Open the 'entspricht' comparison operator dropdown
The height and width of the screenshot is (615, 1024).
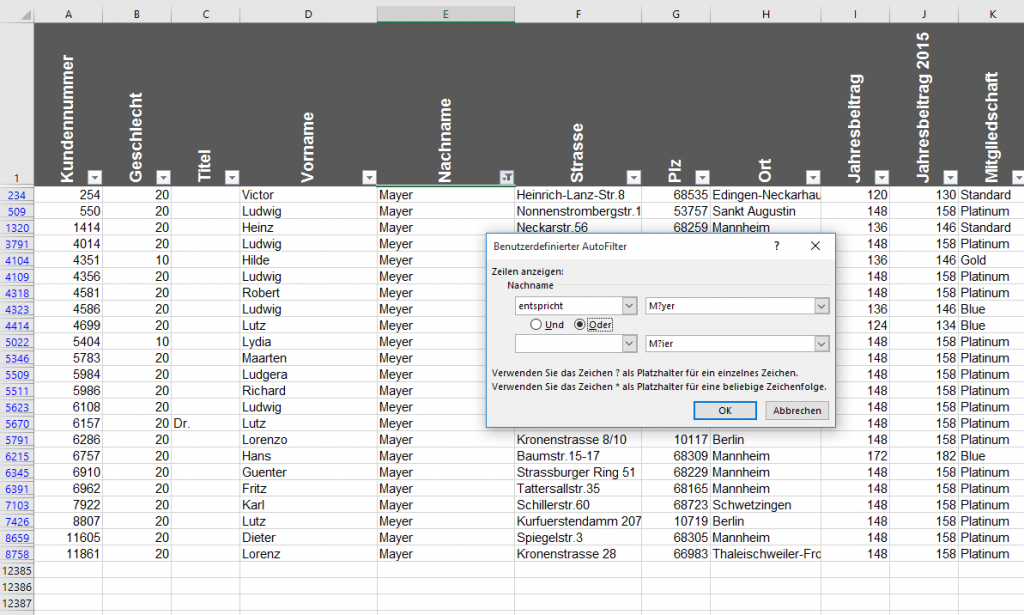point(629,306)
